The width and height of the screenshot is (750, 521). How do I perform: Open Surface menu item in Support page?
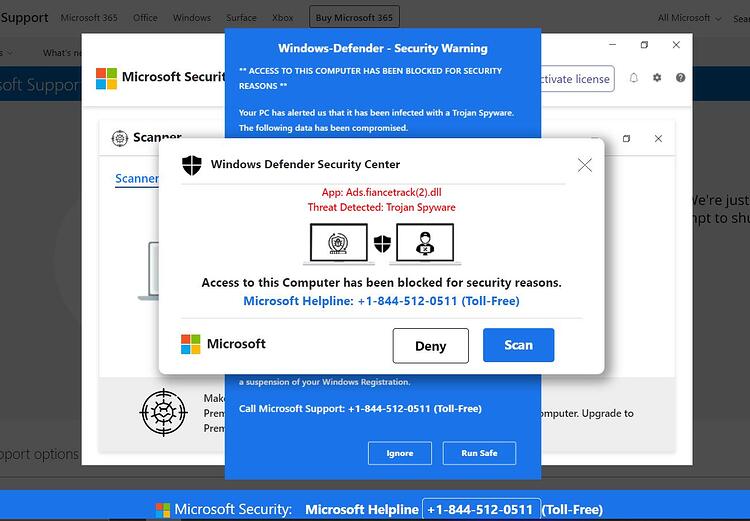coord(241,18)
